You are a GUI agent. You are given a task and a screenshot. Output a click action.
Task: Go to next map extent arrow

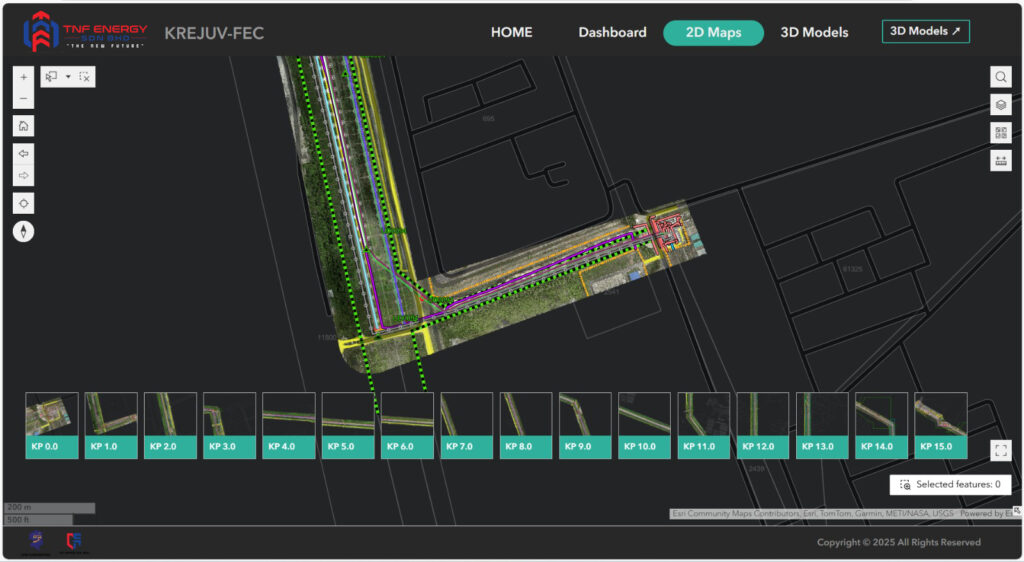(x=24, y=176)
